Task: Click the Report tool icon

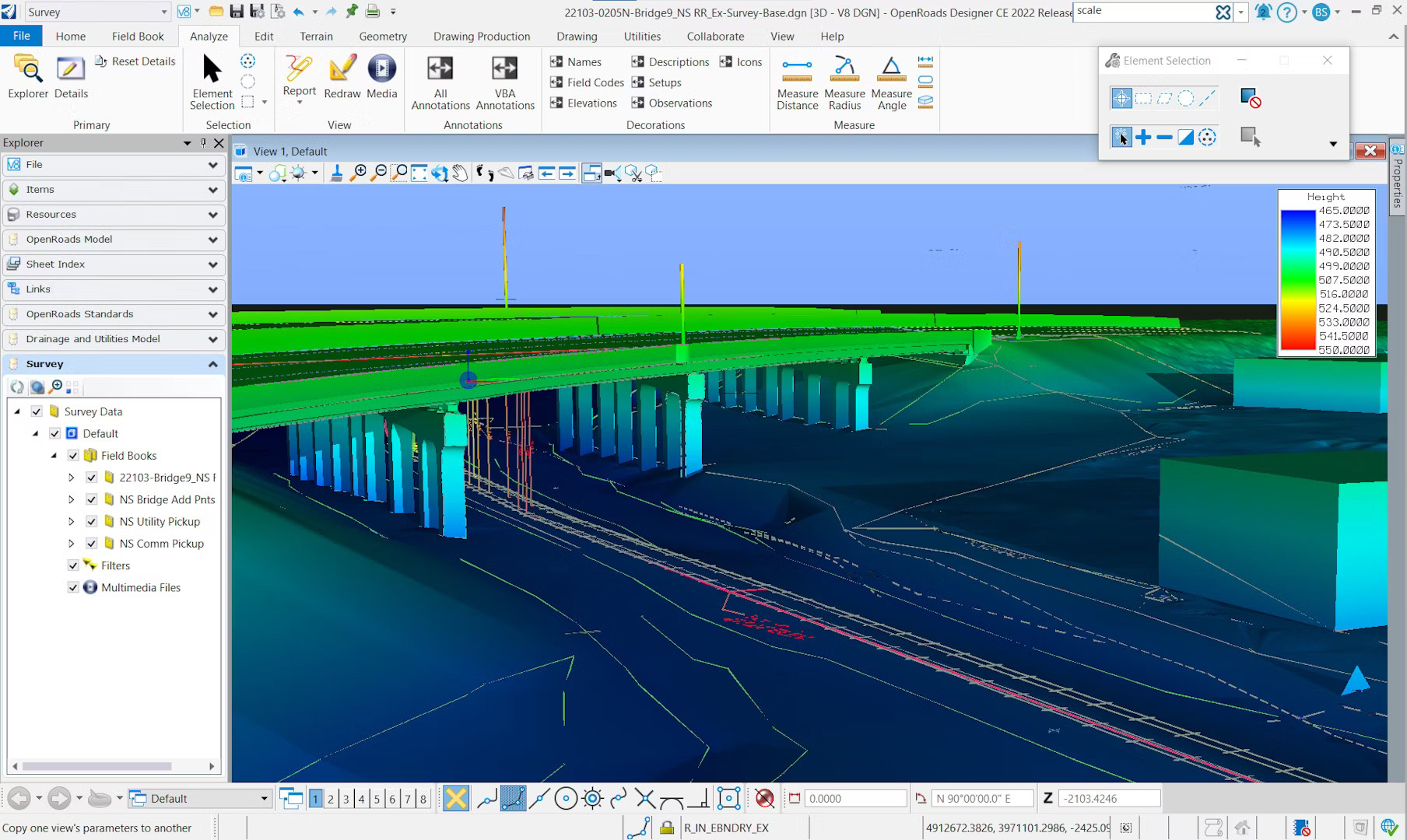Action: [x=299, y=76]
